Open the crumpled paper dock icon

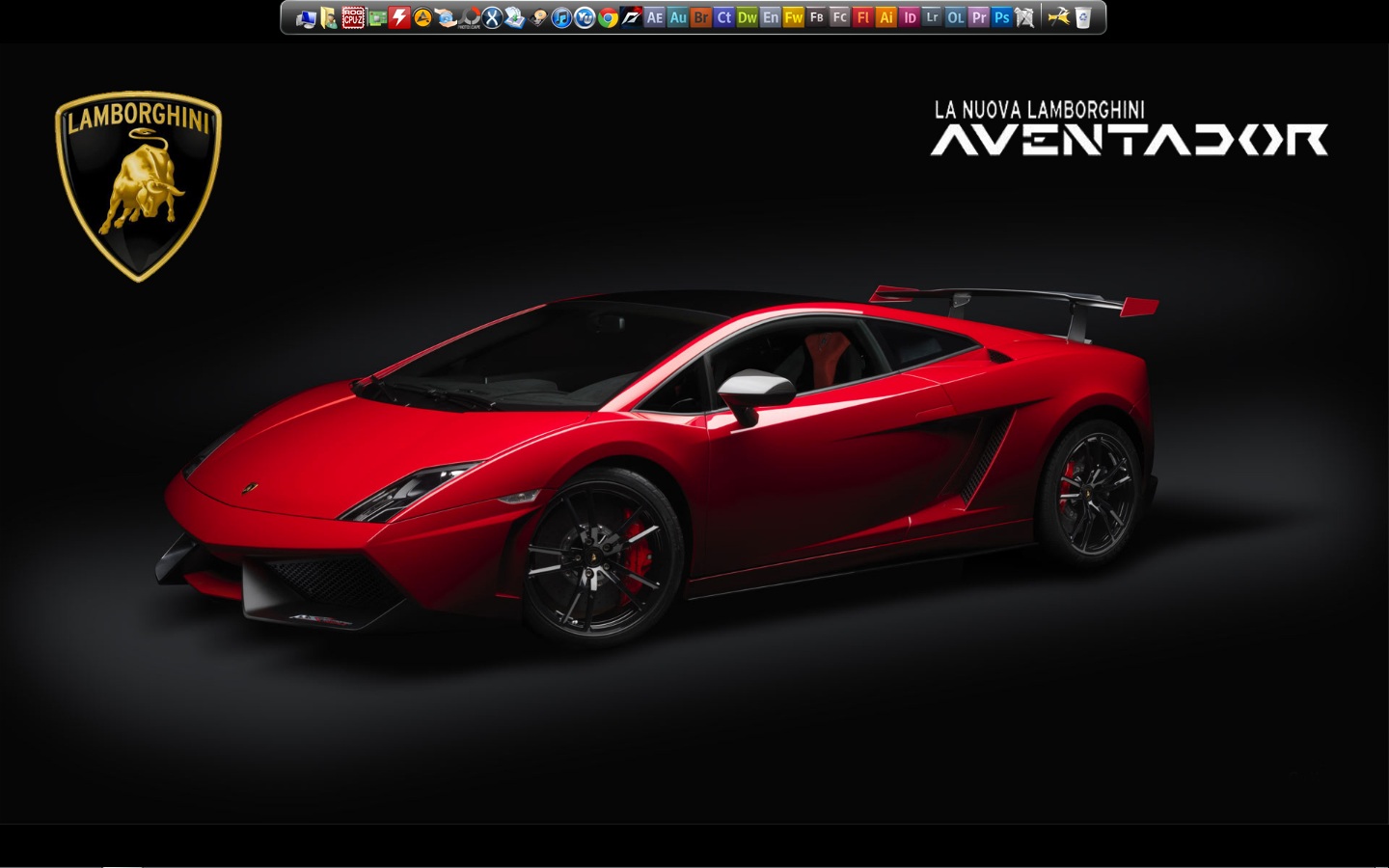click(x=1024, y=17)
